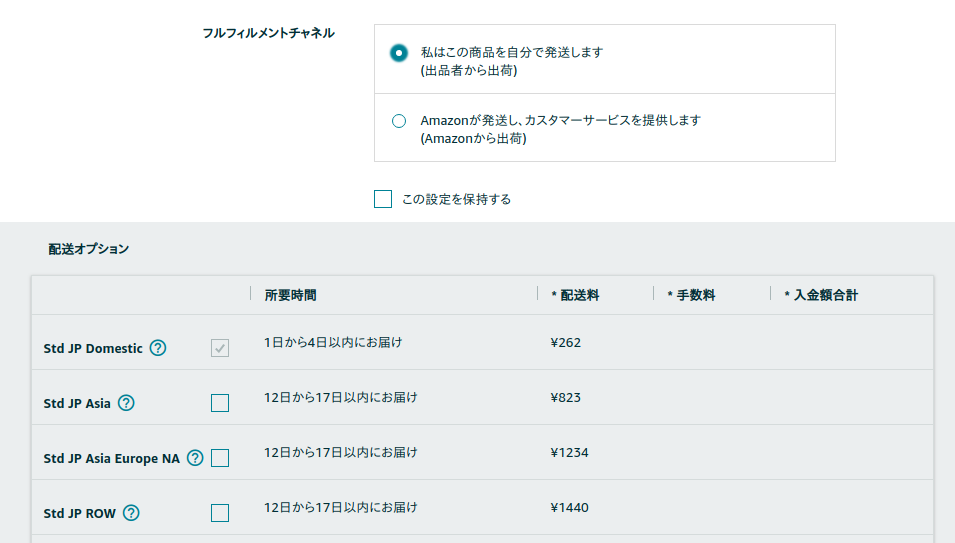955x543 pixels.
Task: Click the (Amazonから出荷) option text
Action: (x=473, y=139)
